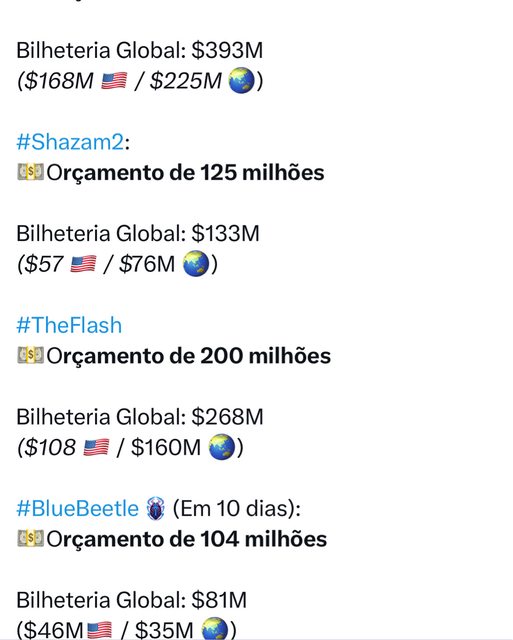
Task: Click the globe emoji after $35M
Action: point(215,629)
